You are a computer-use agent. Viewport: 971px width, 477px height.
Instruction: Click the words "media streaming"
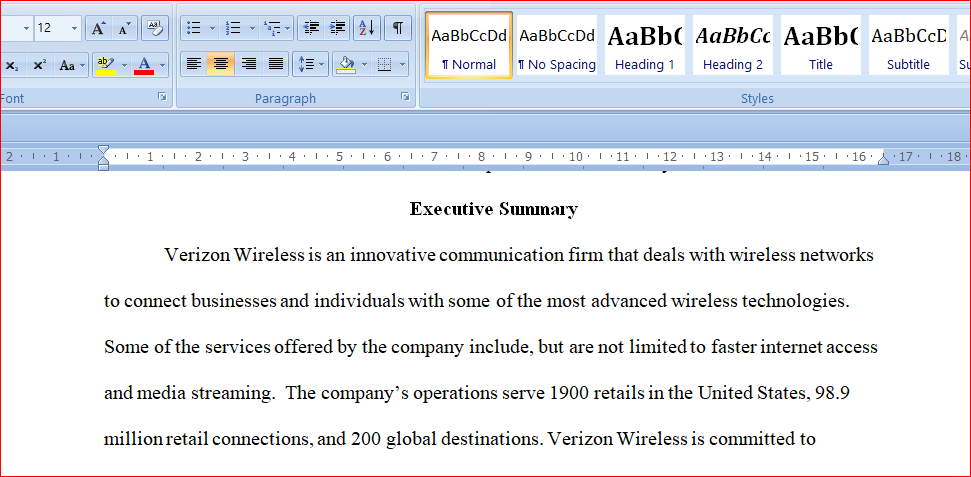205,393
